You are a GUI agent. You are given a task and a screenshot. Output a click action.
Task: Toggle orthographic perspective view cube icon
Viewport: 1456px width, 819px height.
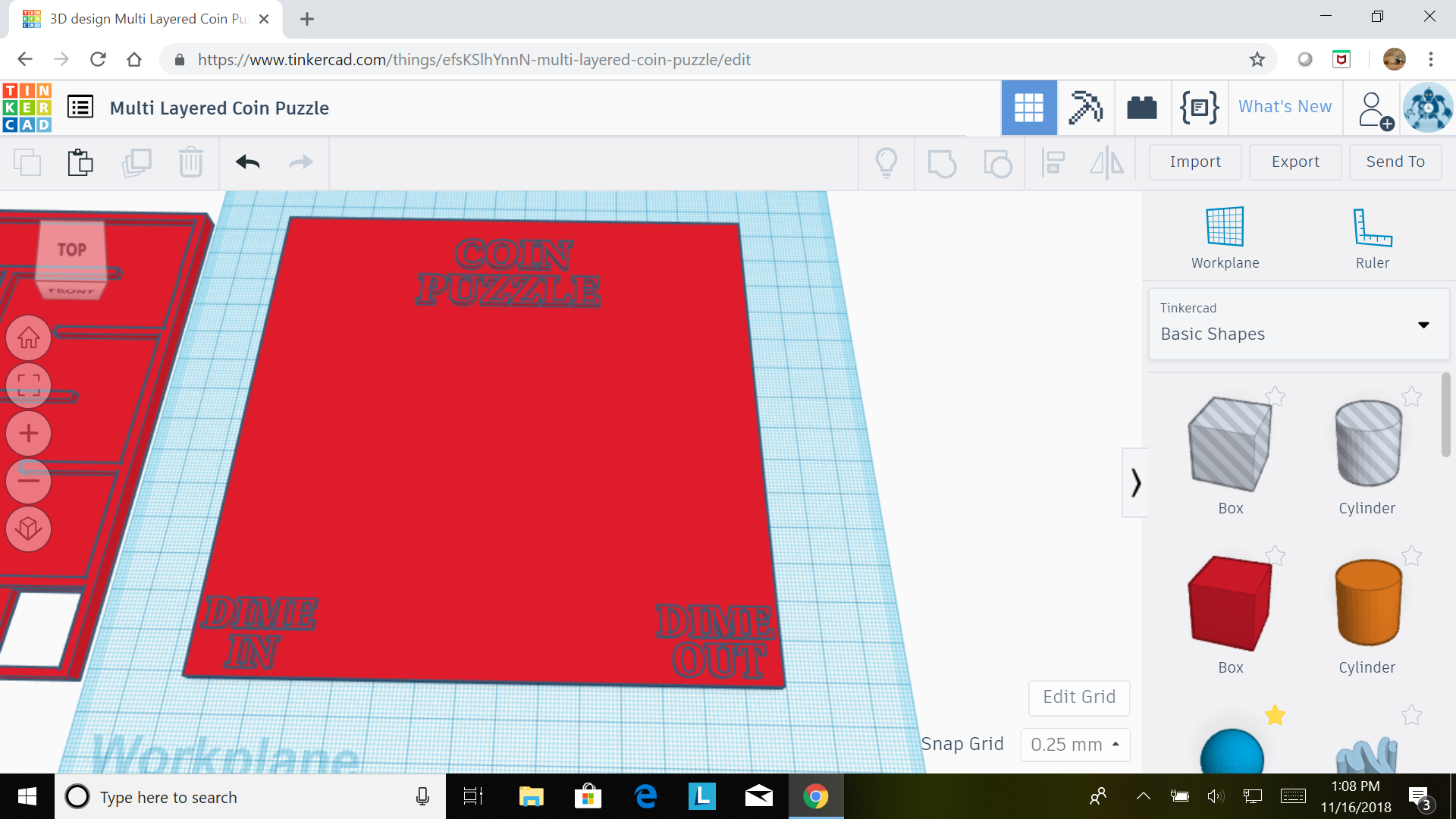29,529
